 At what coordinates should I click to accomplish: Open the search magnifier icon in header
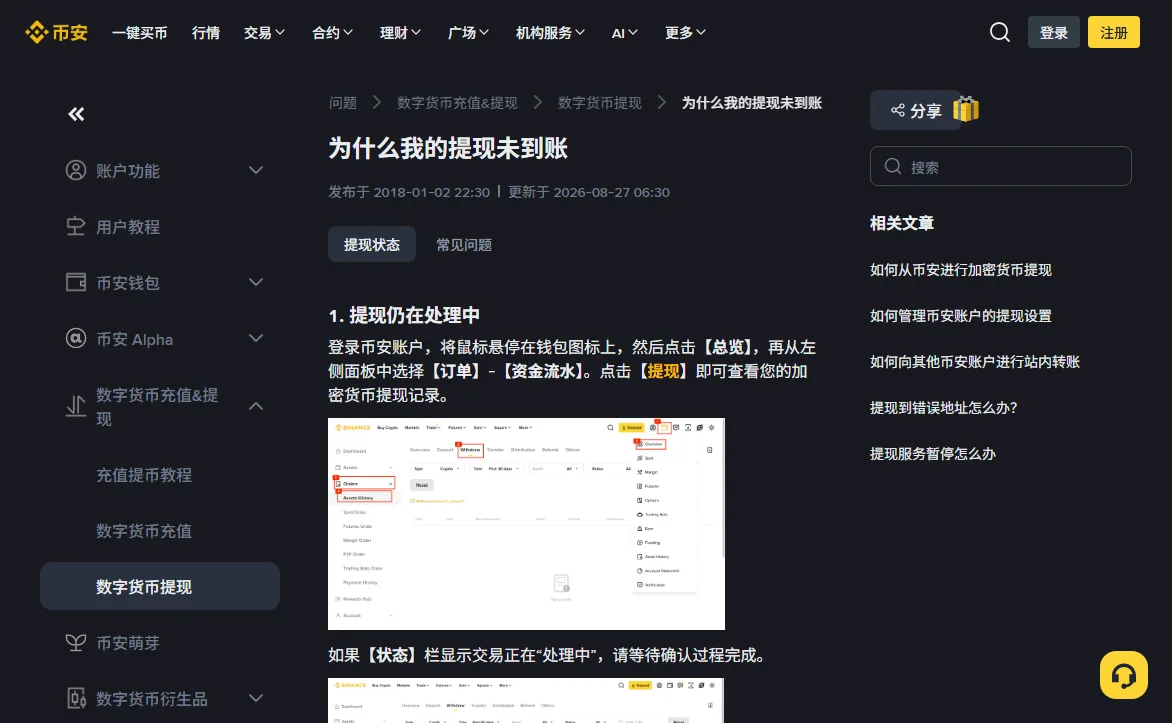tap(999, 32)
